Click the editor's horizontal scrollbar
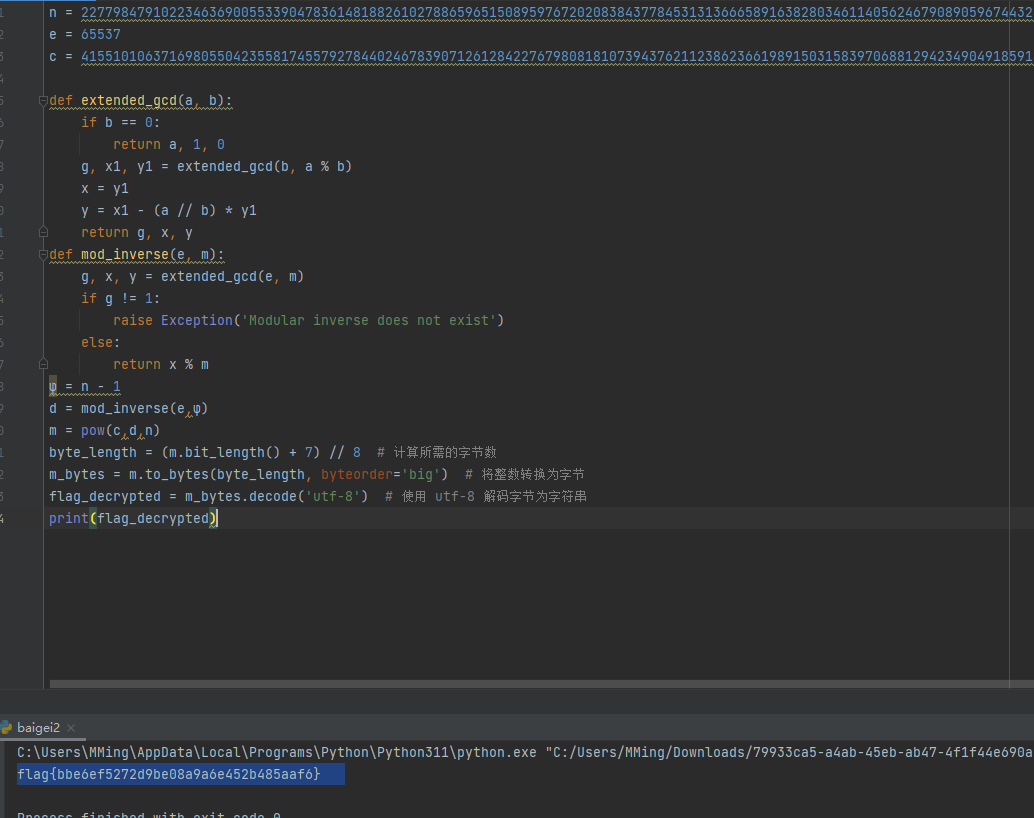Image resolution: width=1034 pixels, height=818 pixels. click(540, 685)
